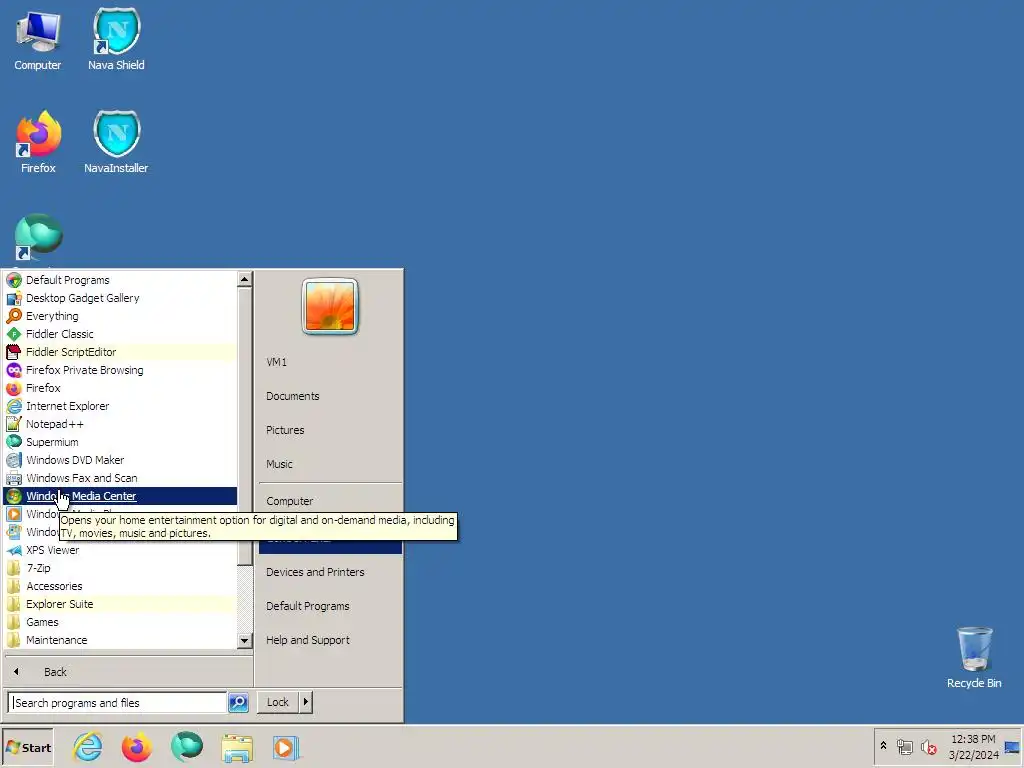Open Pictures from the Start menu
Viewport: 1024px width, 768px height.
click(330, 430)
